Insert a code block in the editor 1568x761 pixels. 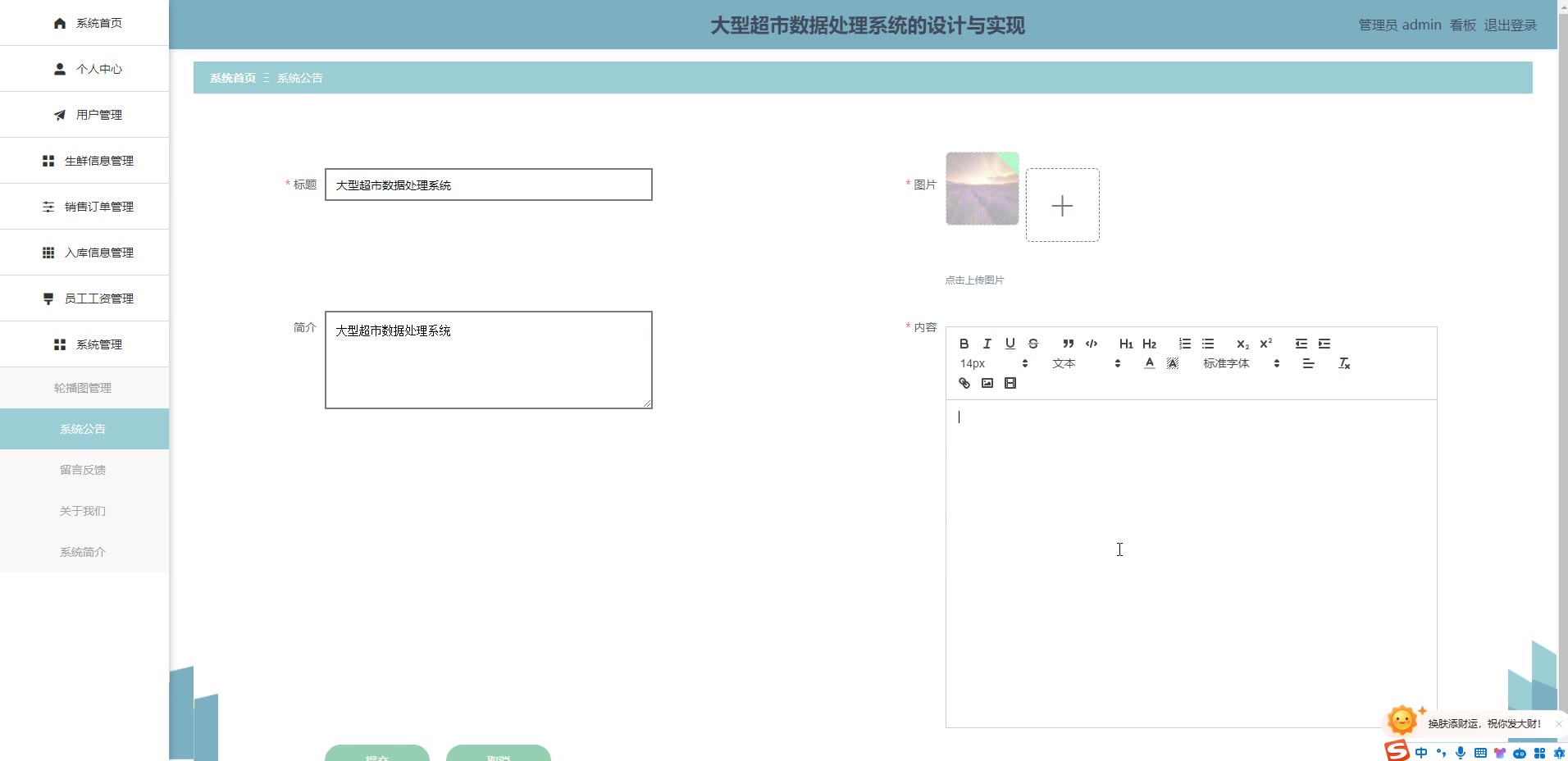[1092, 344]
